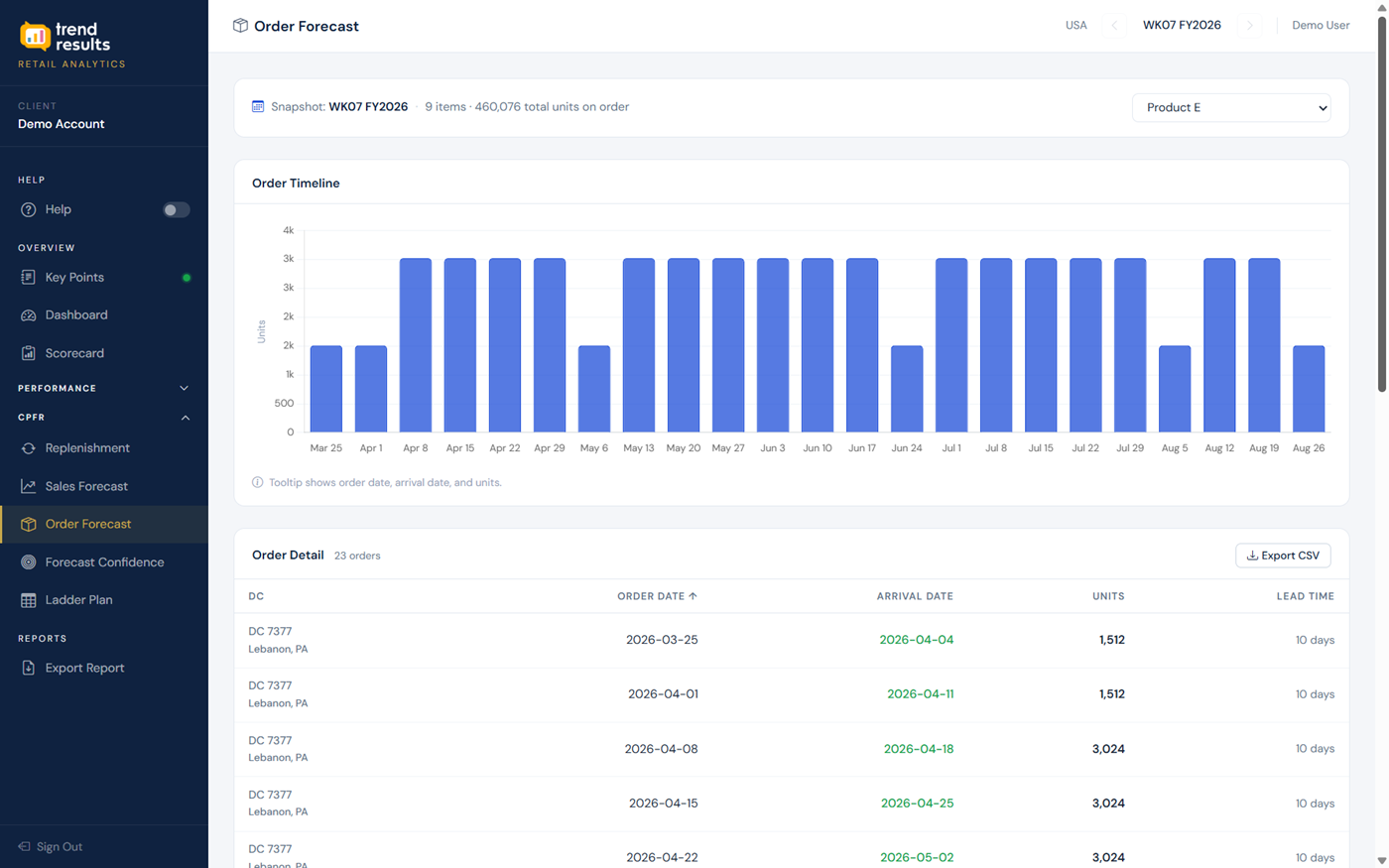Go to previous week with left arrow
The image size is (1389, 868).
(x=1114, y=26)
